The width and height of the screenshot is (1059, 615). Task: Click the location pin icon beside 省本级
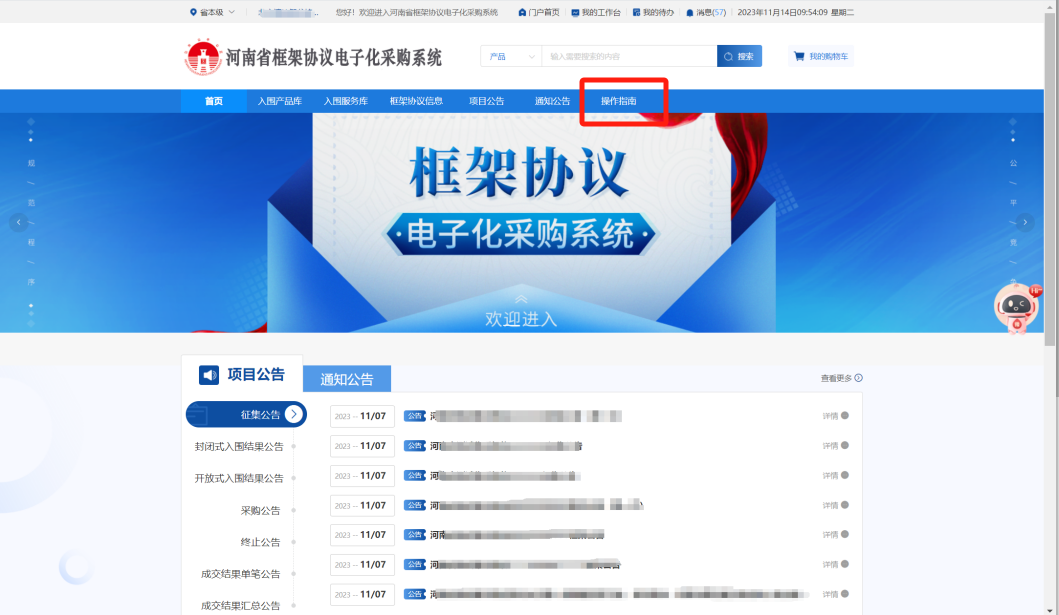193,12
